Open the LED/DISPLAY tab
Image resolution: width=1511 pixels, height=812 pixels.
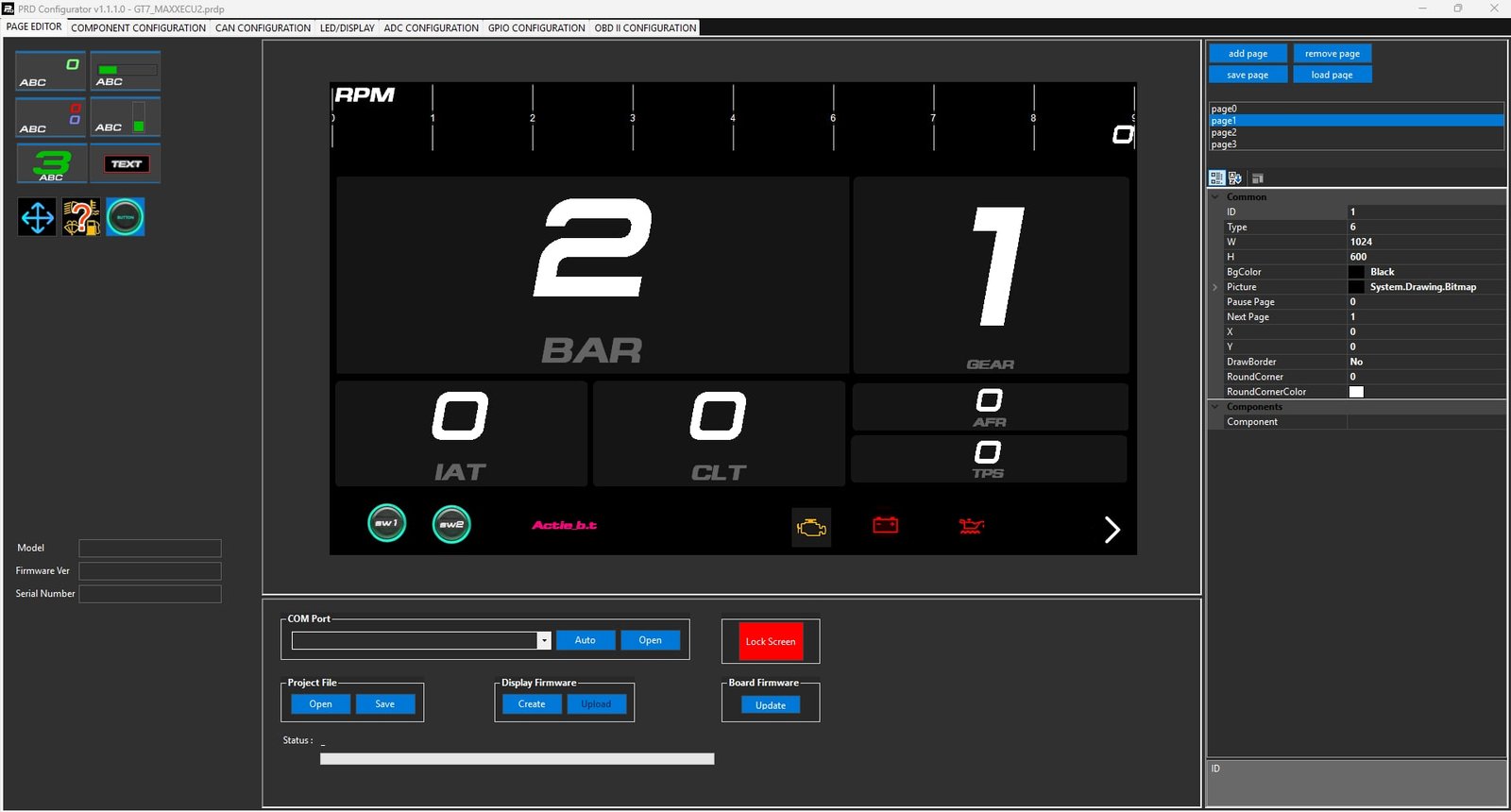coord(347,28)
